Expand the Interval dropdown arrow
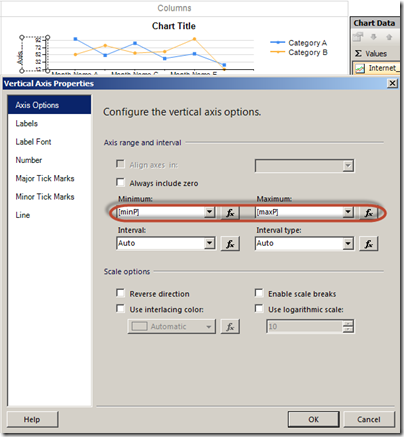 (209, 243)
